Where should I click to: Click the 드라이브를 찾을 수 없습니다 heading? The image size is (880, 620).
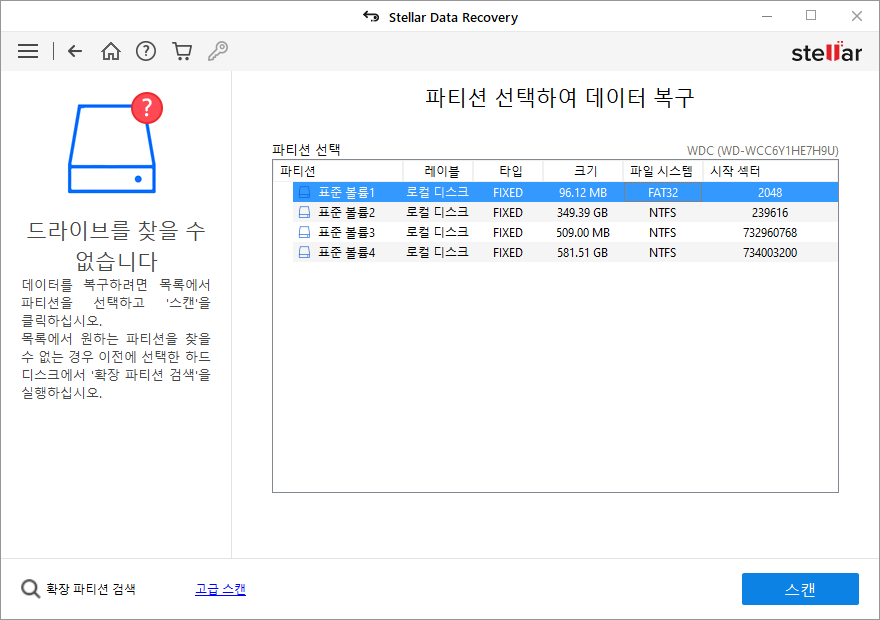pyautogui.click(x=116, y=246)
